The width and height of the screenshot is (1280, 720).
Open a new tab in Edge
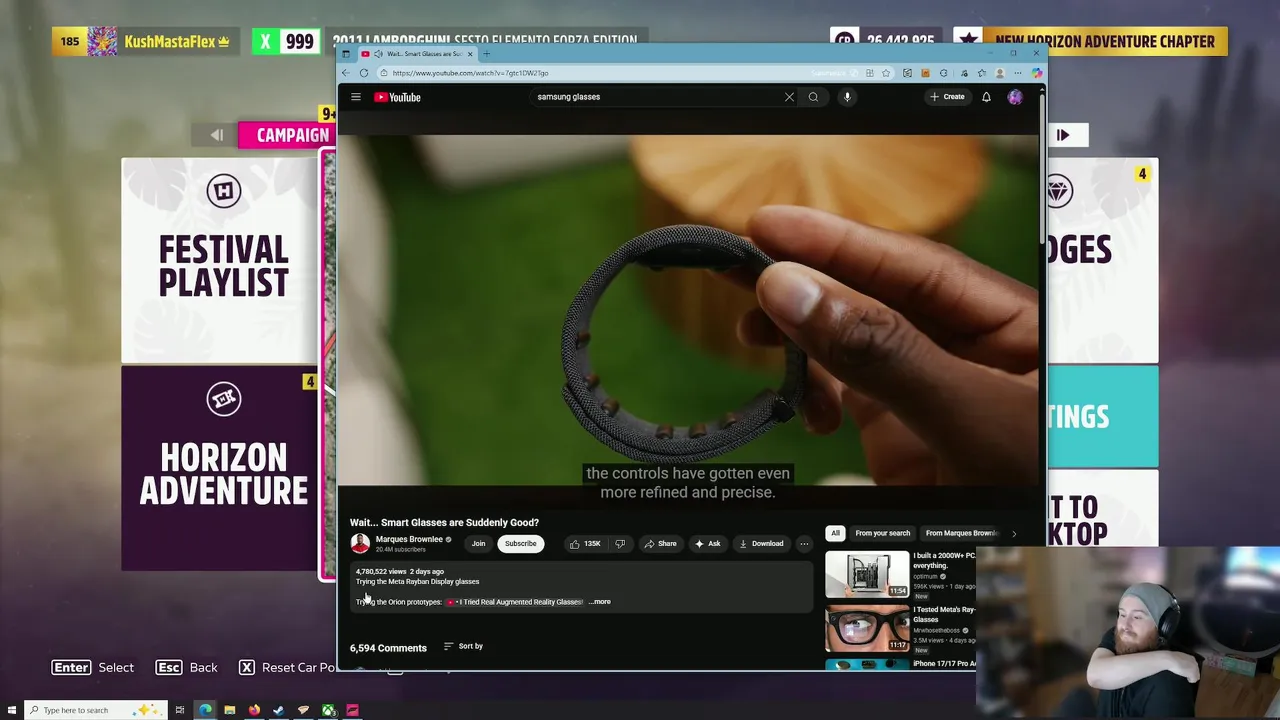pyautogui.click(x=486, y=54)
